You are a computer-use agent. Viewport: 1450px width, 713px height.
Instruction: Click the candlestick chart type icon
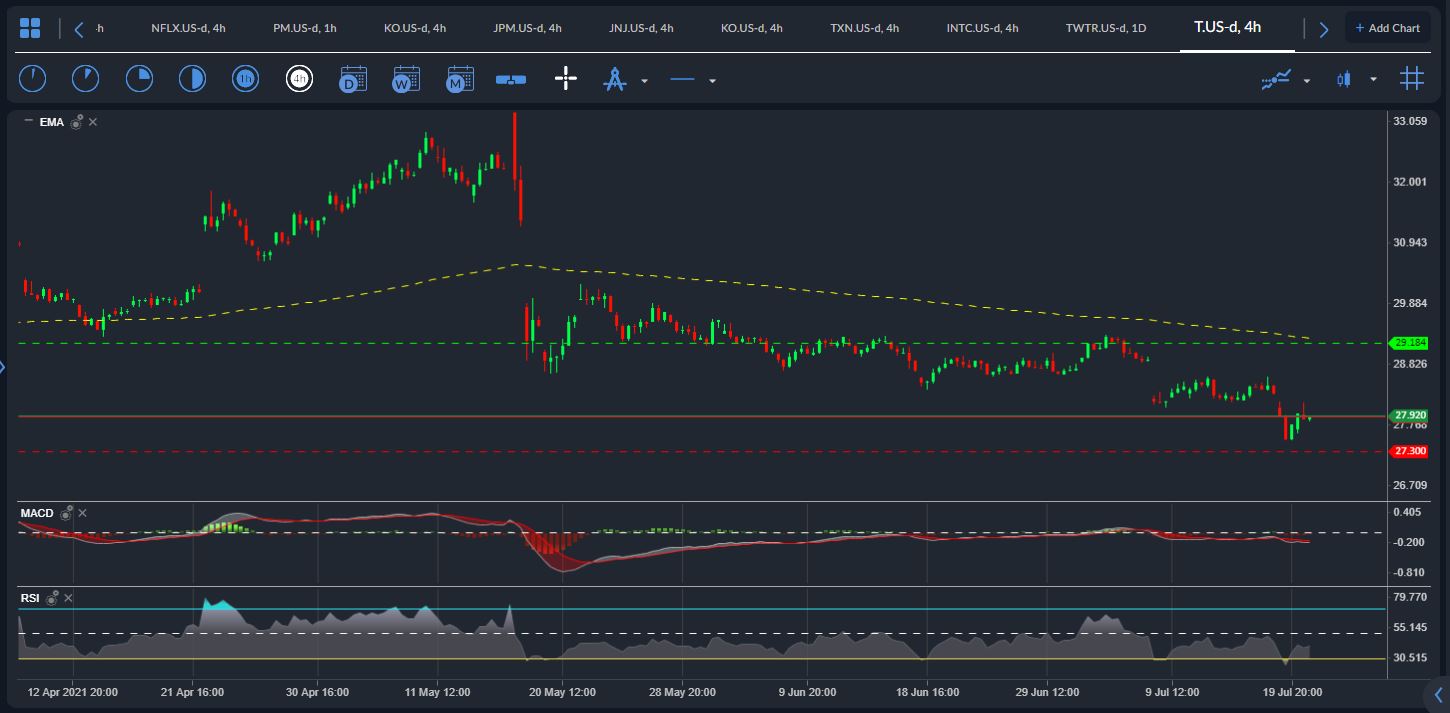(x=1343, y=79)
